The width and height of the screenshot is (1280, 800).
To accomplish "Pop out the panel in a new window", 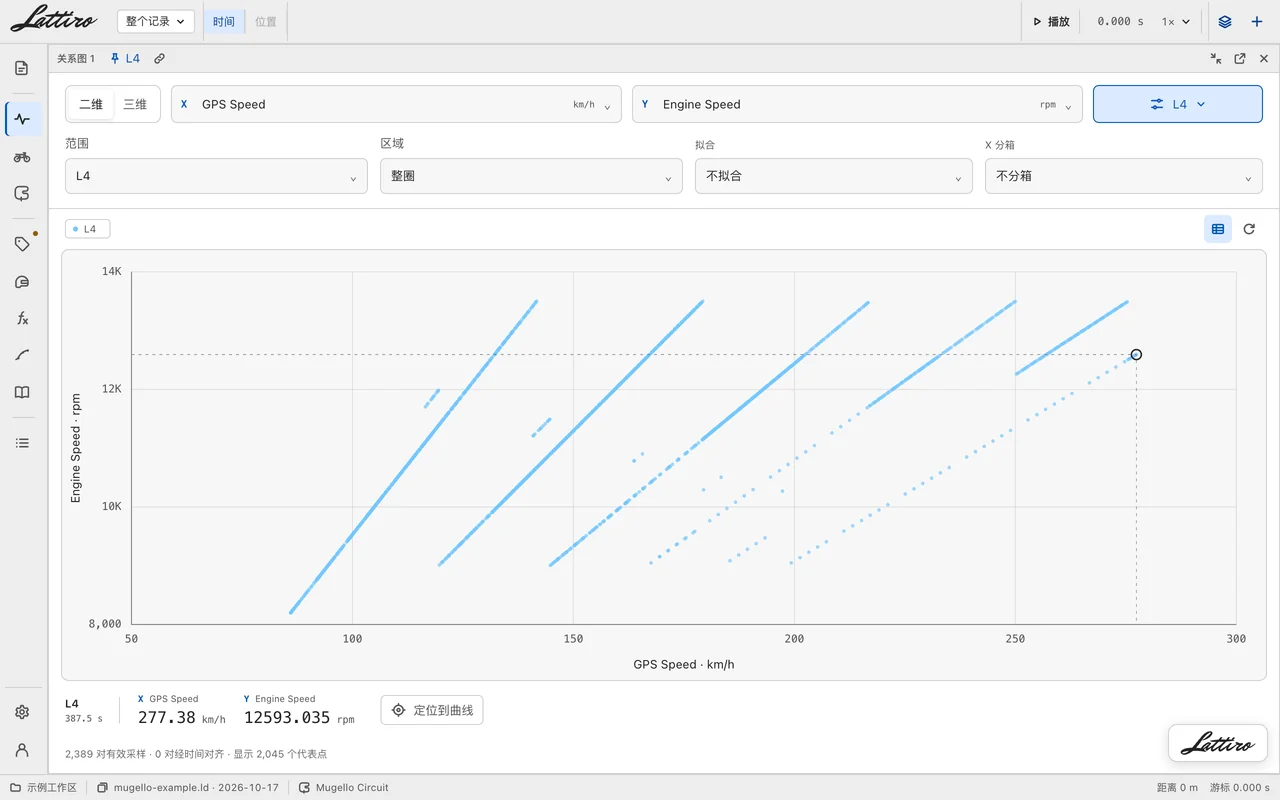I will 1240,59.
